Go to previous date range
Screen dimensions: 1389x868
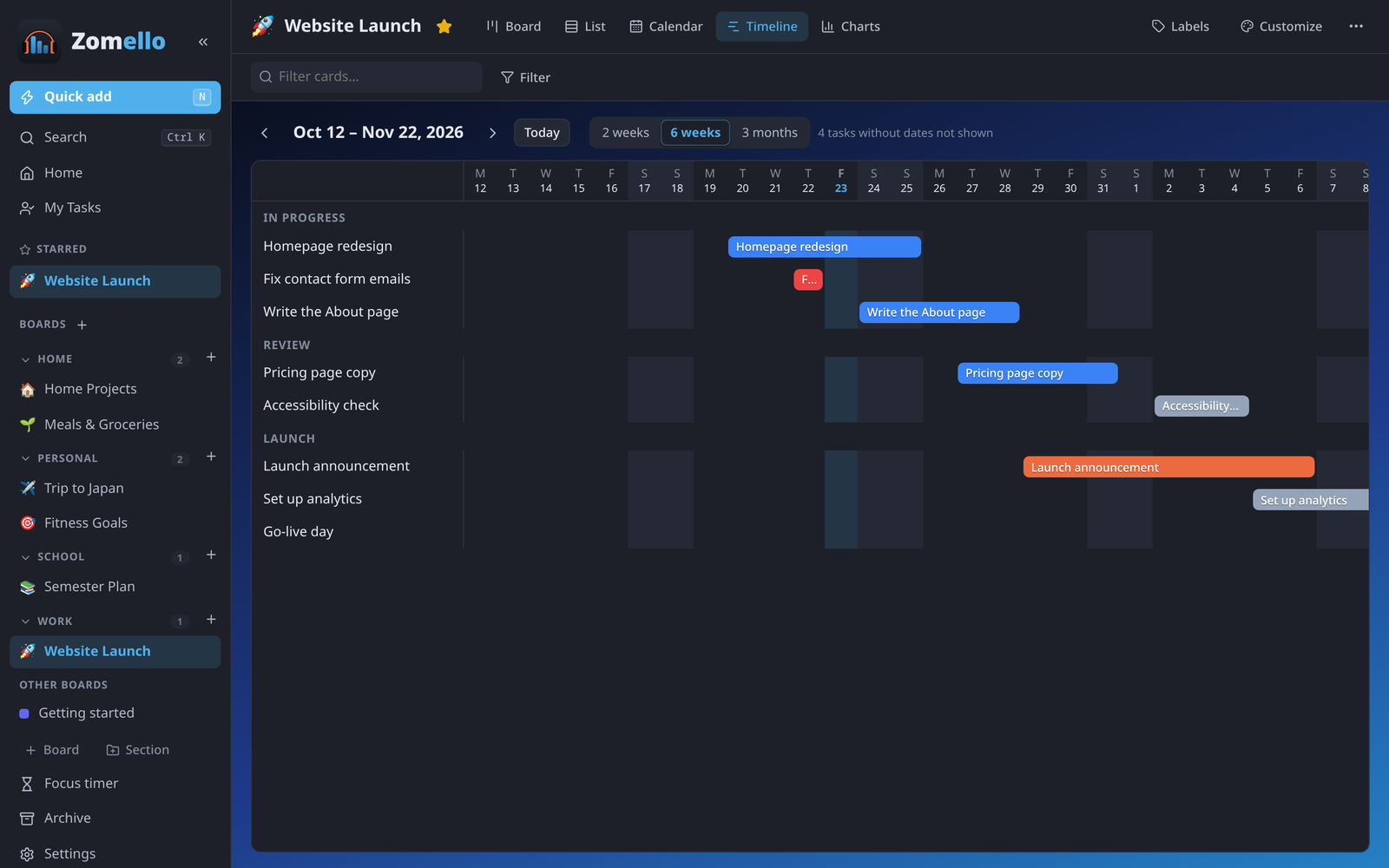265,133
